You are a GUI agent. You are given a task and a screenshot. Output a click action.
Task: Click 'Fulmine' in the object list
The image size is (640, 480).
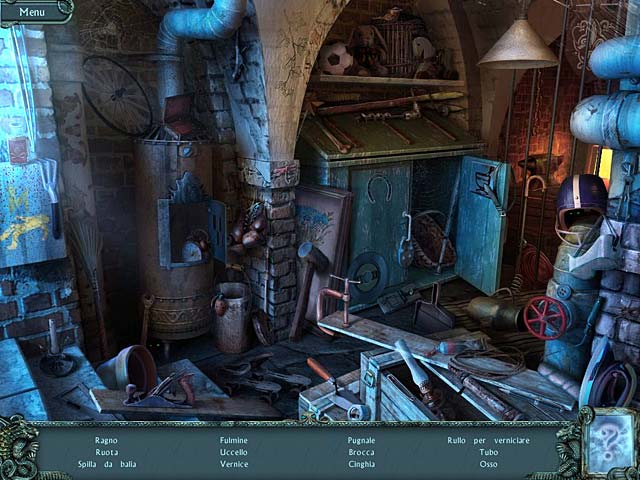[234, 440]
